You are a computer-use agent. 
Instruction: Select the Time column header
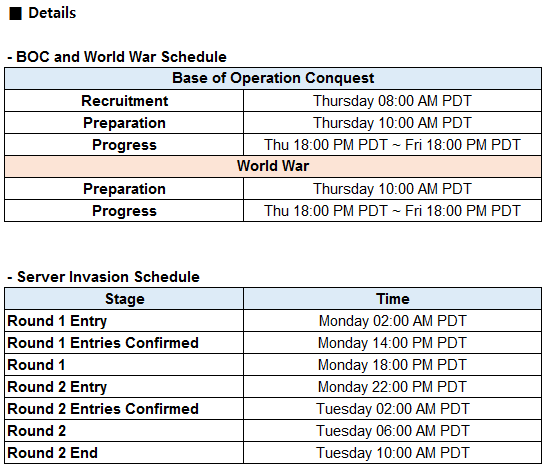(392, 299)
